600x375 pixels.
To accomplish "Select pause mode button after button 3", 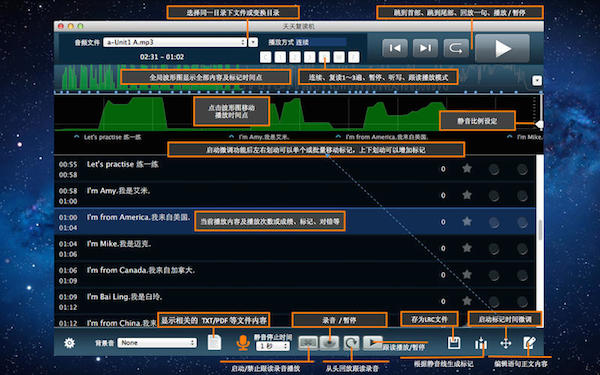I will coord(324,57).
